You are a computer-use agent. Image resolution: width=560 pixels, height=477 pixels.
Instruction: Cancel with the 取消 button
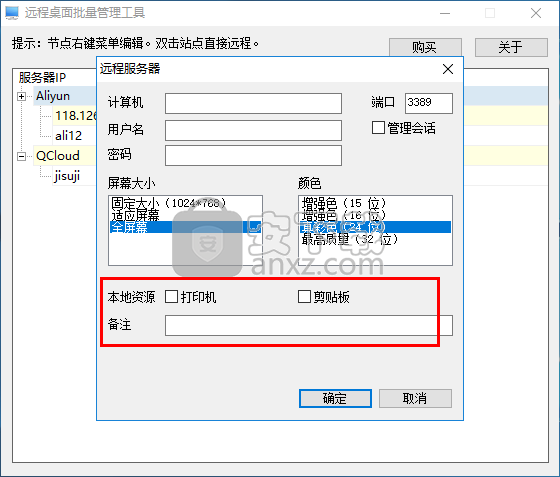click(415, 398)
